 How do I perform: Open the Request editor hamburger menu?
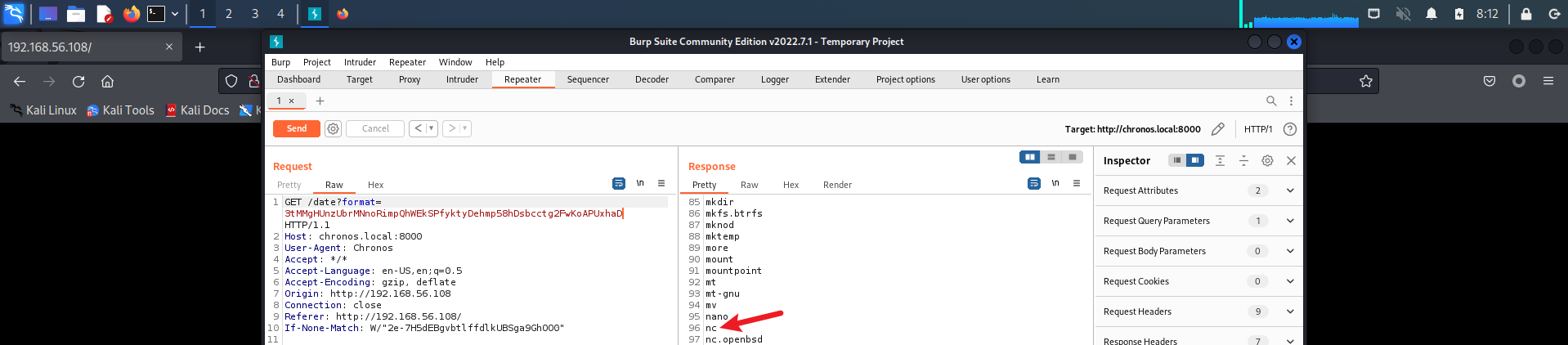click(x=661, y=183)
